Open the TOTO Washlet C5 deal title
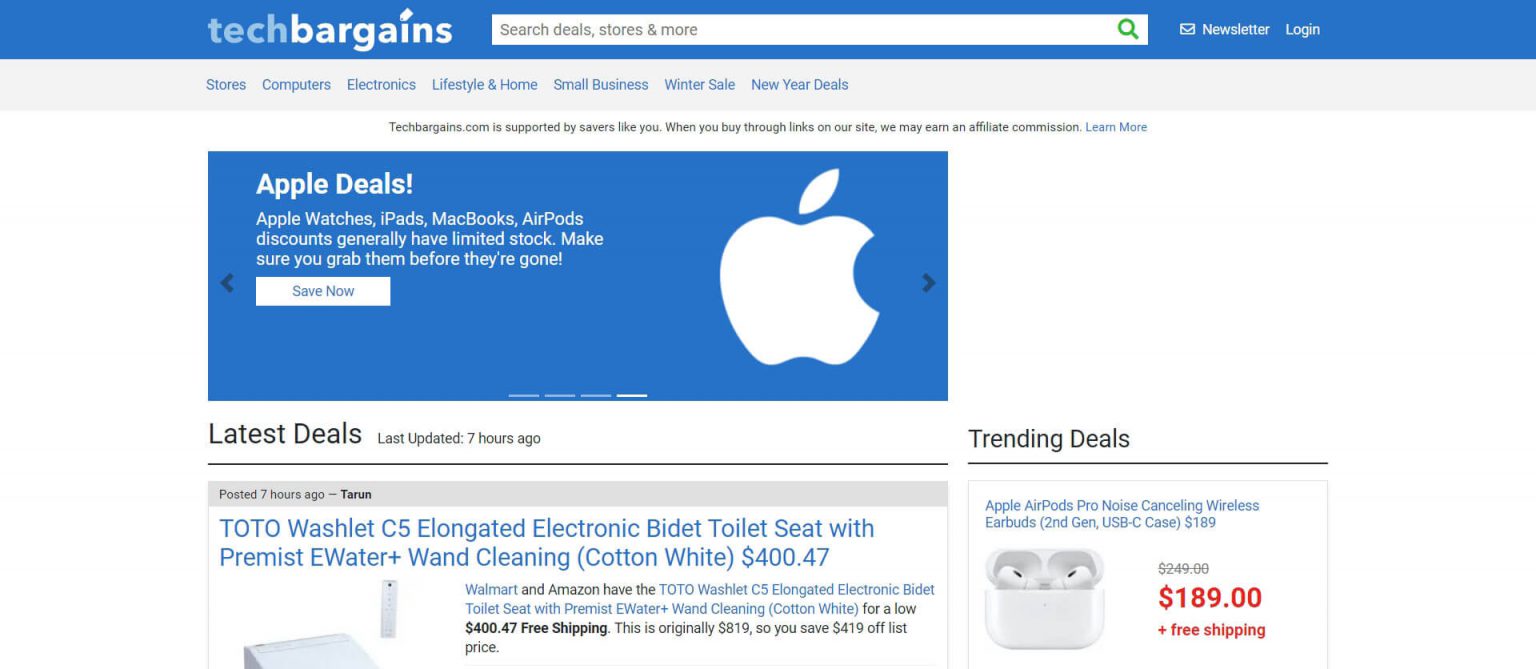1536x669 pixels. (547, 542)
